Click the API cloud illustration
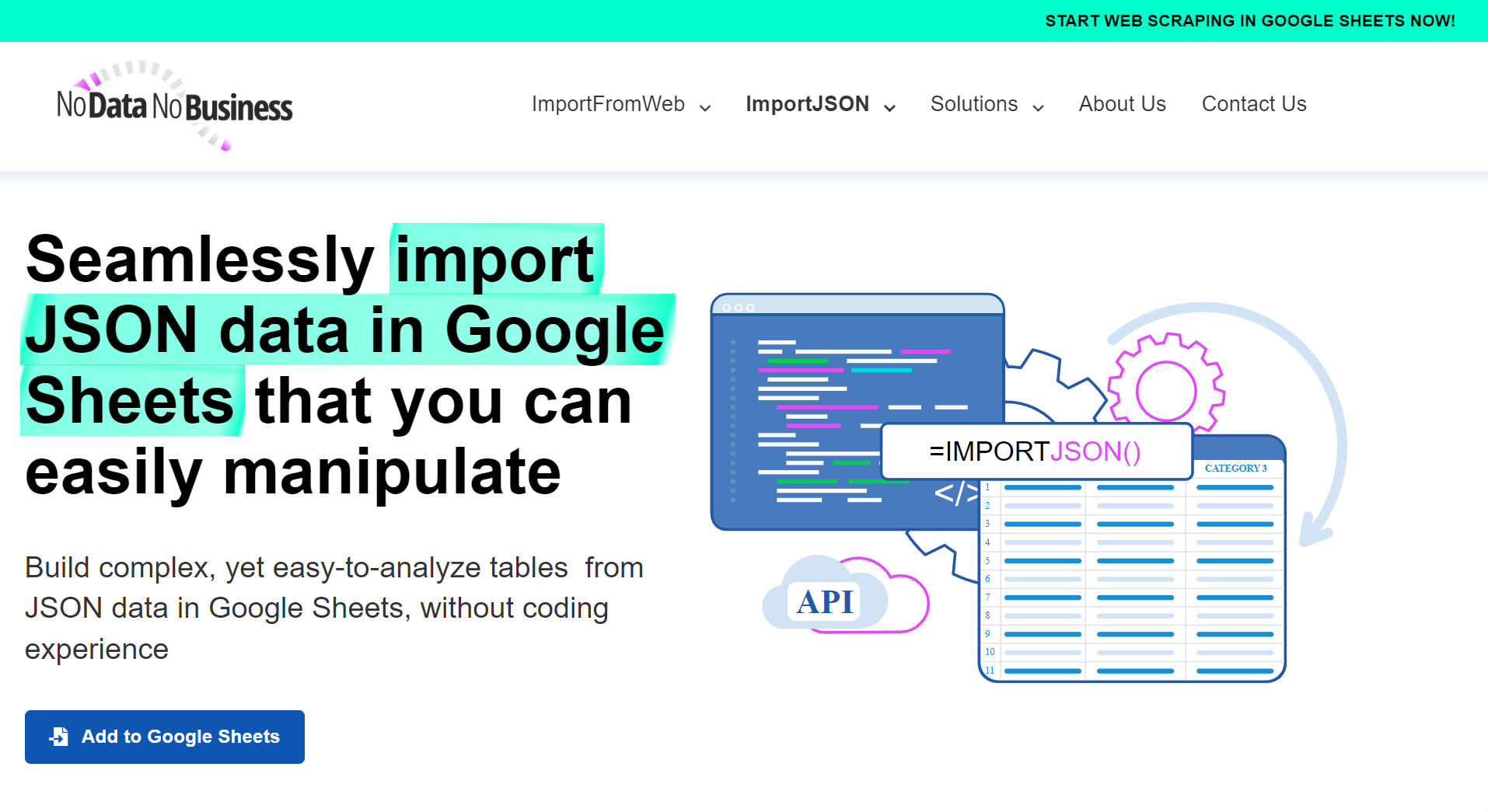1488x812 pixels. click(x=845, y=596)
